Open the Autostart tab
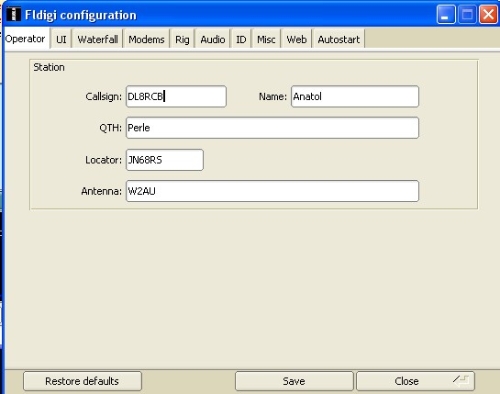 point(338,39)
